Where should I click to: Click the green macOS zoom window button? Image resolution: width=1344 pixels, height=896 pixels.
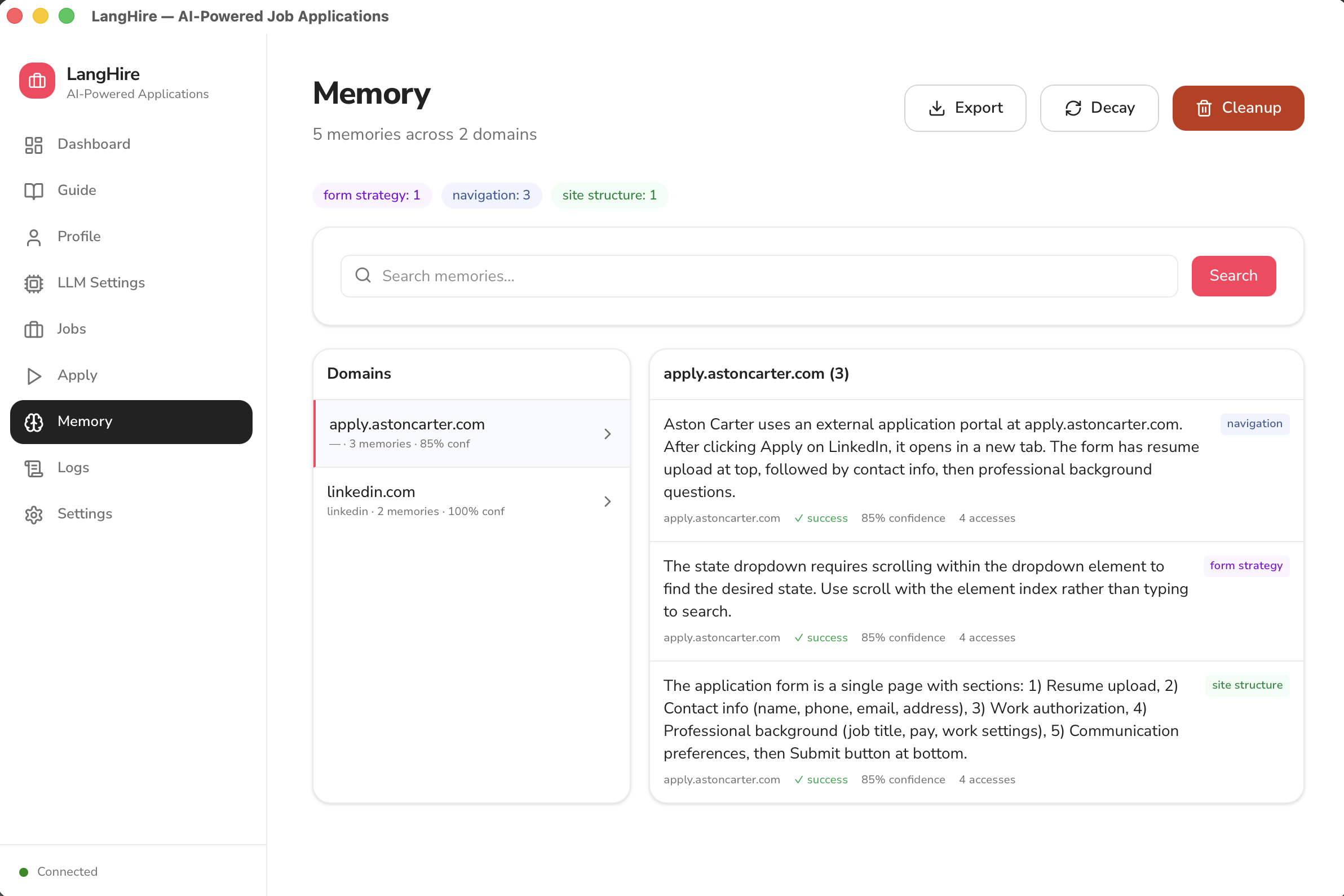tap(67, 16)
